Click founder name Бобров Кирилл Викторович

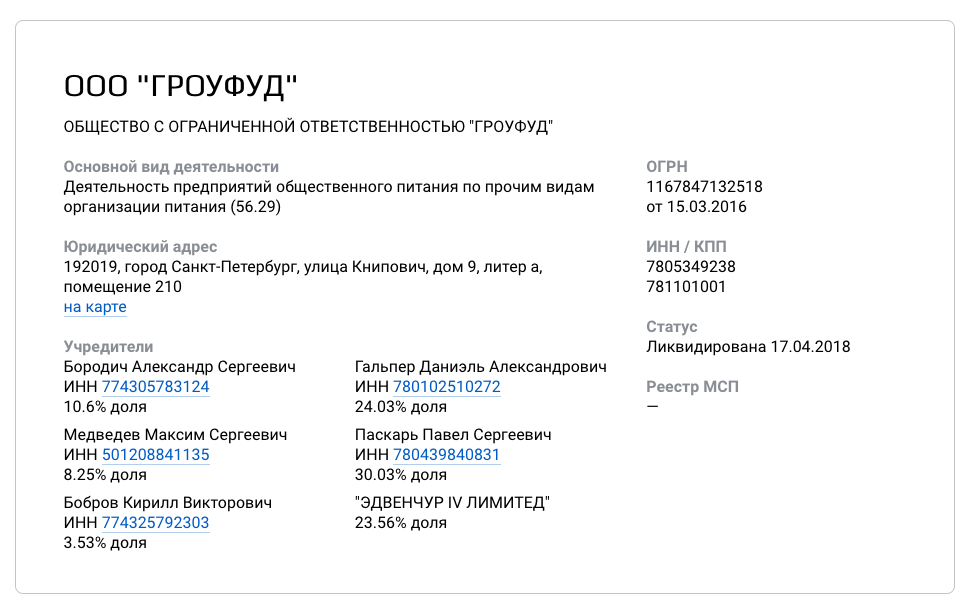pyautogui.click(x=168, y=503)
